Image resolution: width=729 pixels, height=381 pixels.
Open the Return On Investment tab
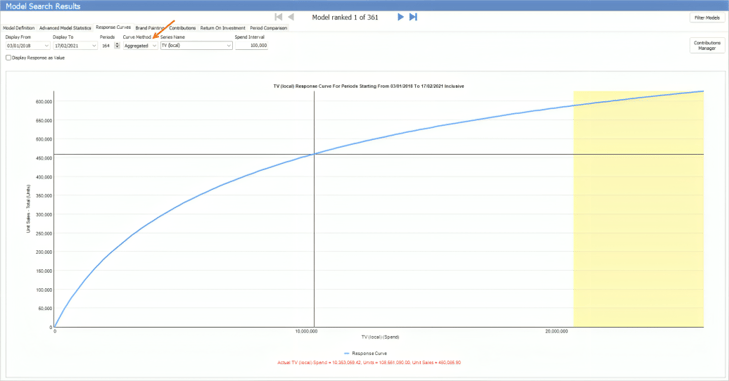pyautogui.click(x=223, y=28)
